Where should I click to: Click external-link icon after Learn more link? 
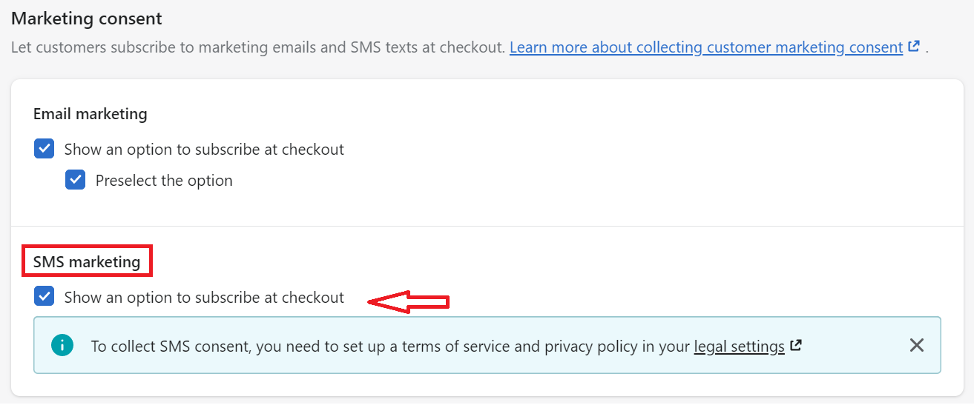click(913, 47)
